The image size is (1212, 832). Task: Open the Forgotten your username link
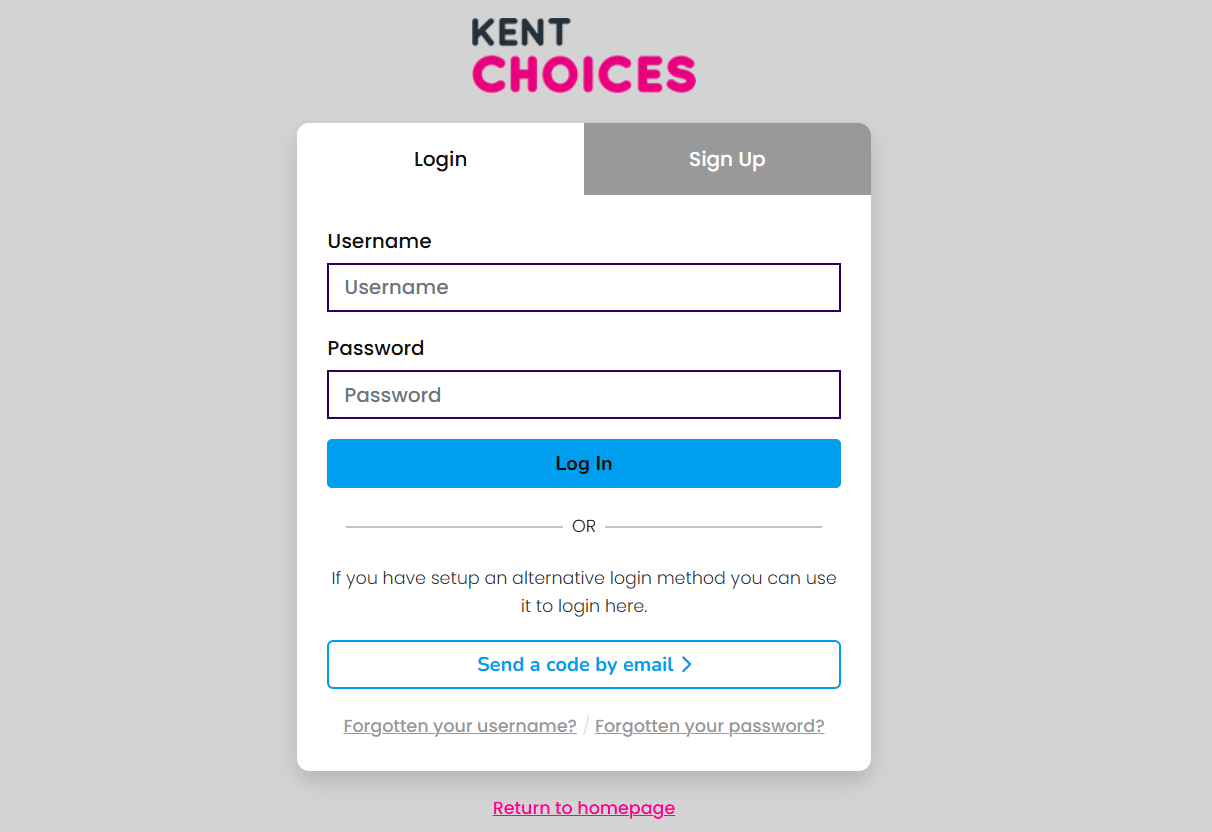point(460,726)
